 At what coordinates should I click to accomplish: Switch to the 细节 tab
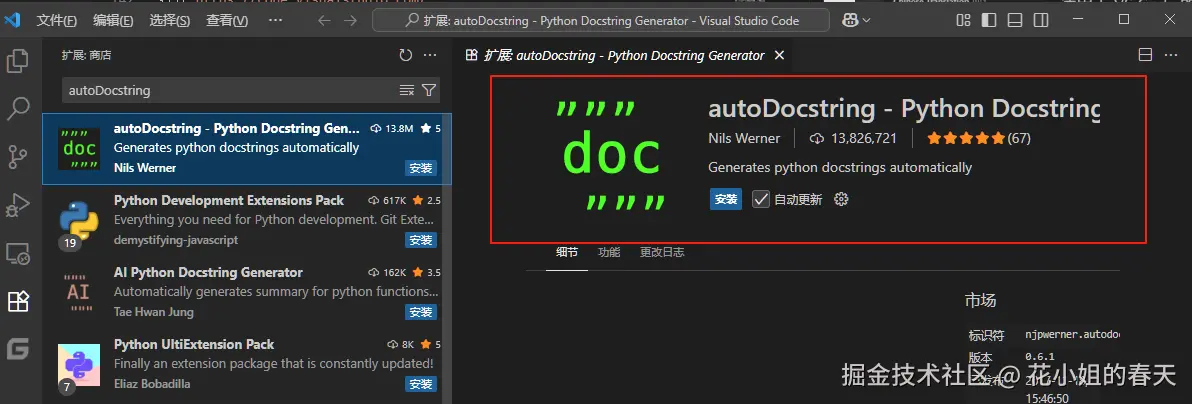click(566, 253)
